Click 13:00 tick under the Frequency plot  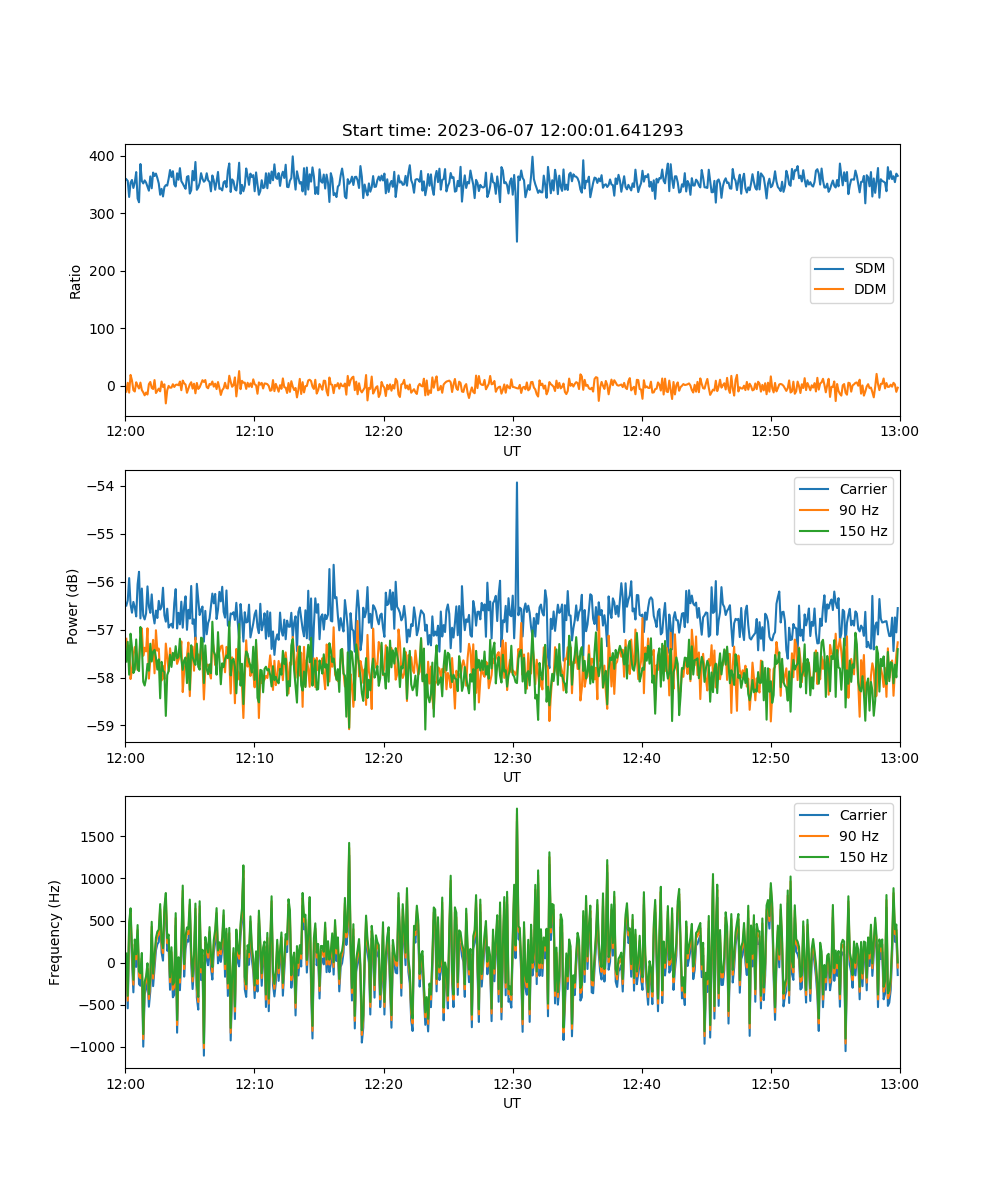click(x=899, y=1083)
